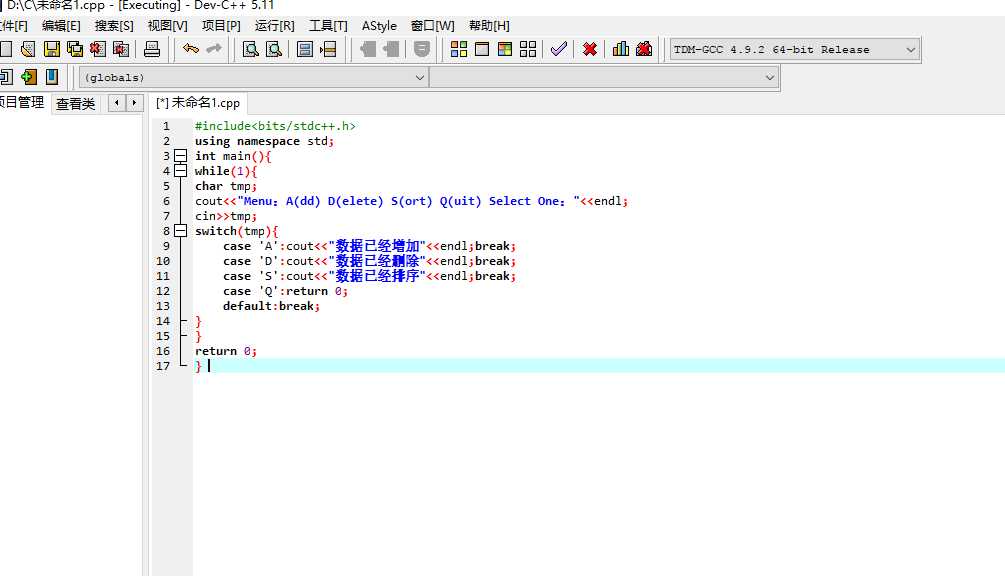Open the TDM-GCC compiler selection dropdown
1005x576 pixels.
pos(910,49)
